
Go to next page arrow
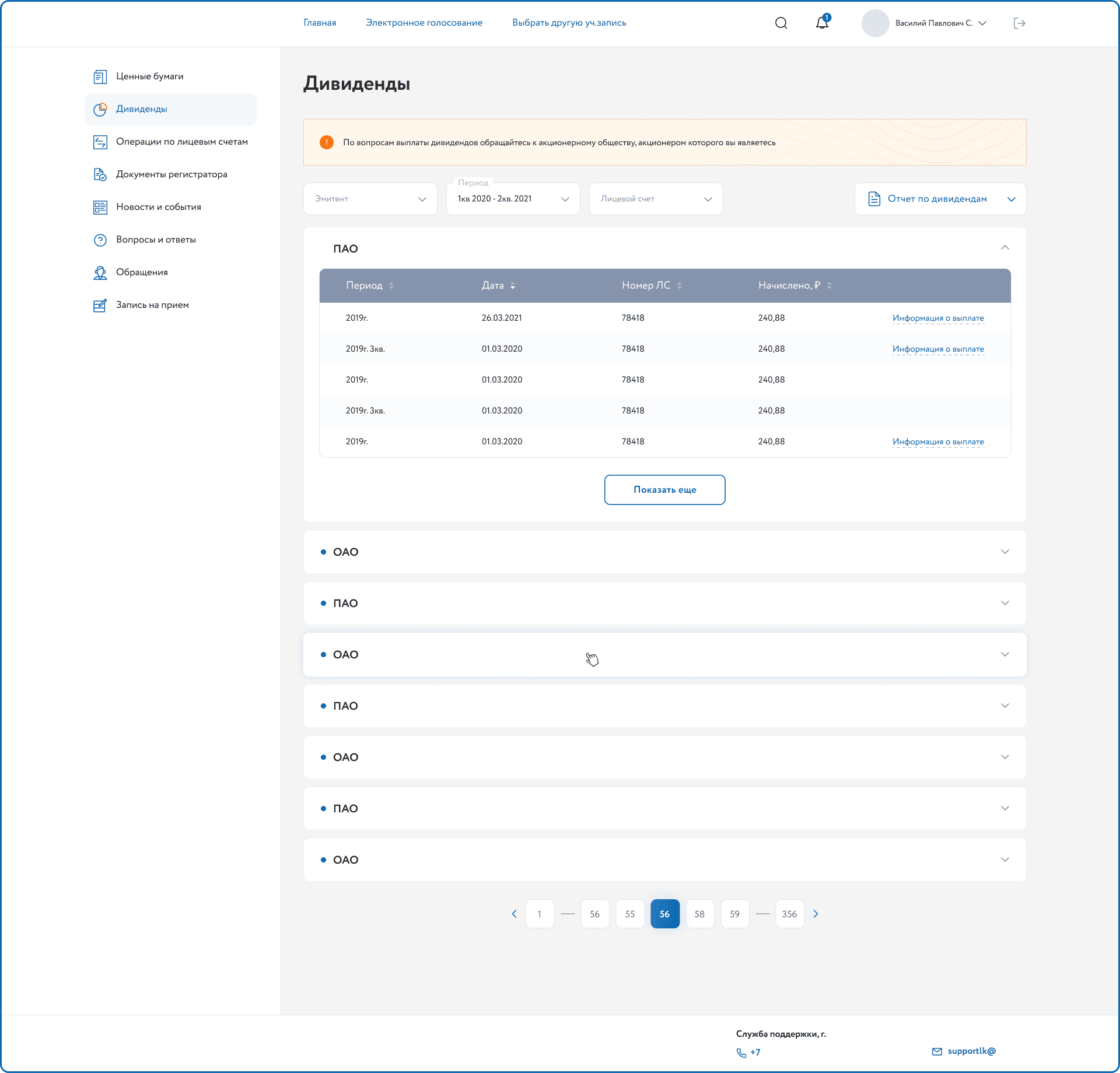[815, 914]
